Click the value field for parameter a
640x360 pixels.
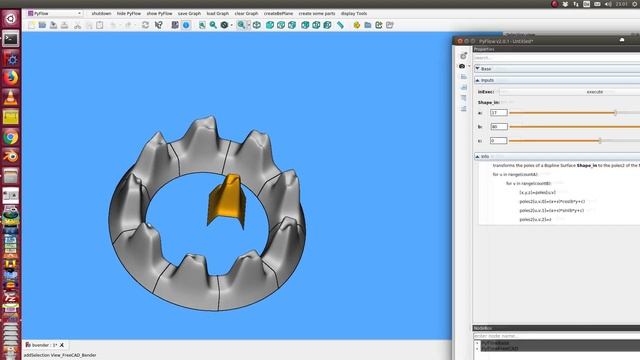[x=499, y=113]
